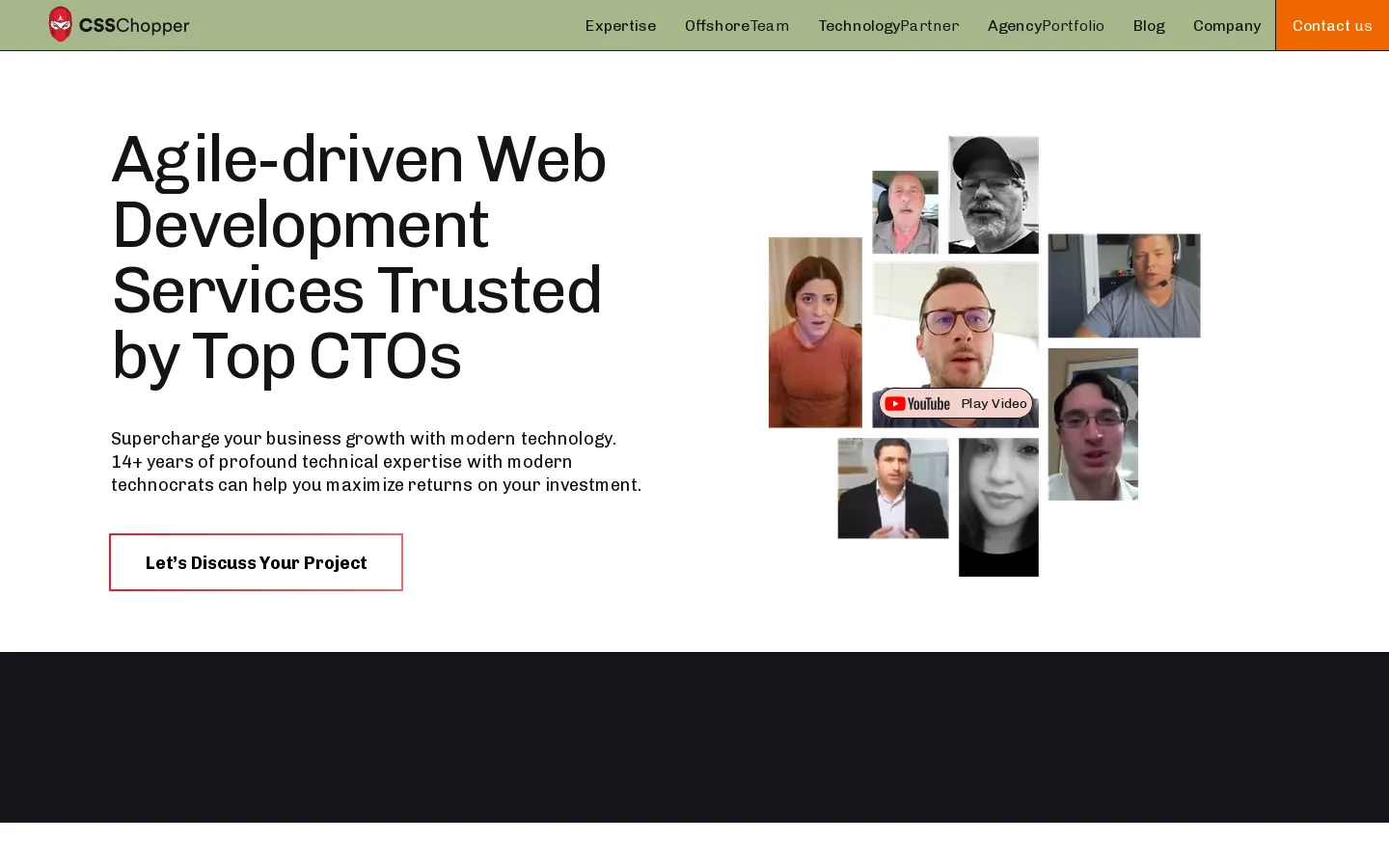
Task: Open testimonial of man in dark suit
Action: tap(893, 488)
